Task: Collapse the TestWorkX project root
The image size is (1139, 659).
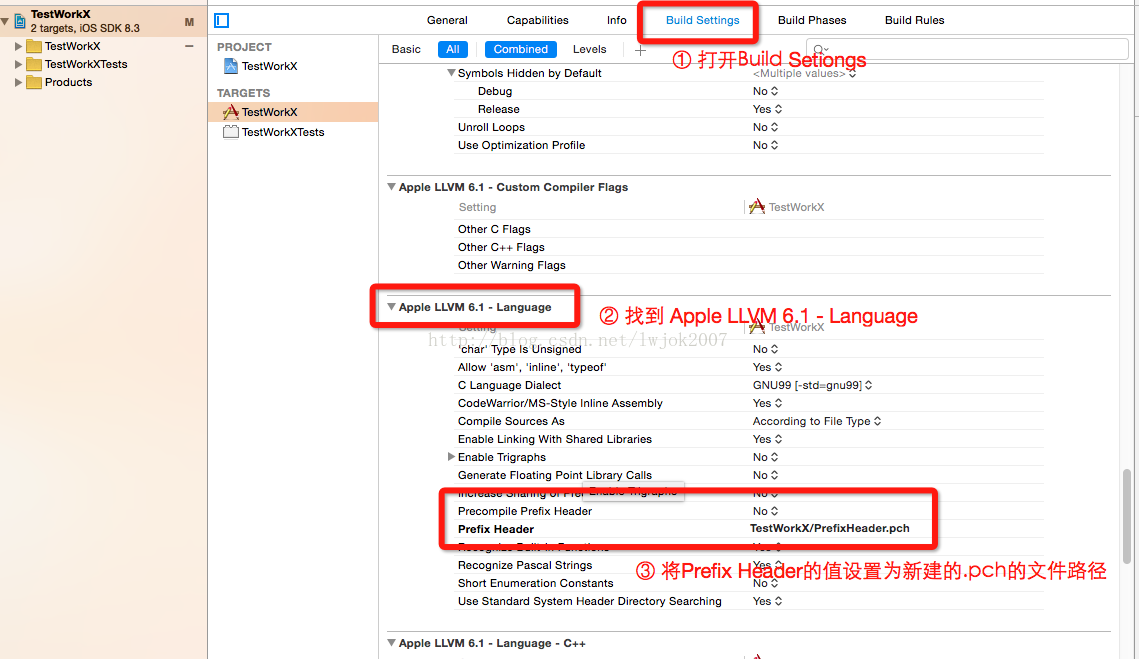Action: [x=5, y=21]
